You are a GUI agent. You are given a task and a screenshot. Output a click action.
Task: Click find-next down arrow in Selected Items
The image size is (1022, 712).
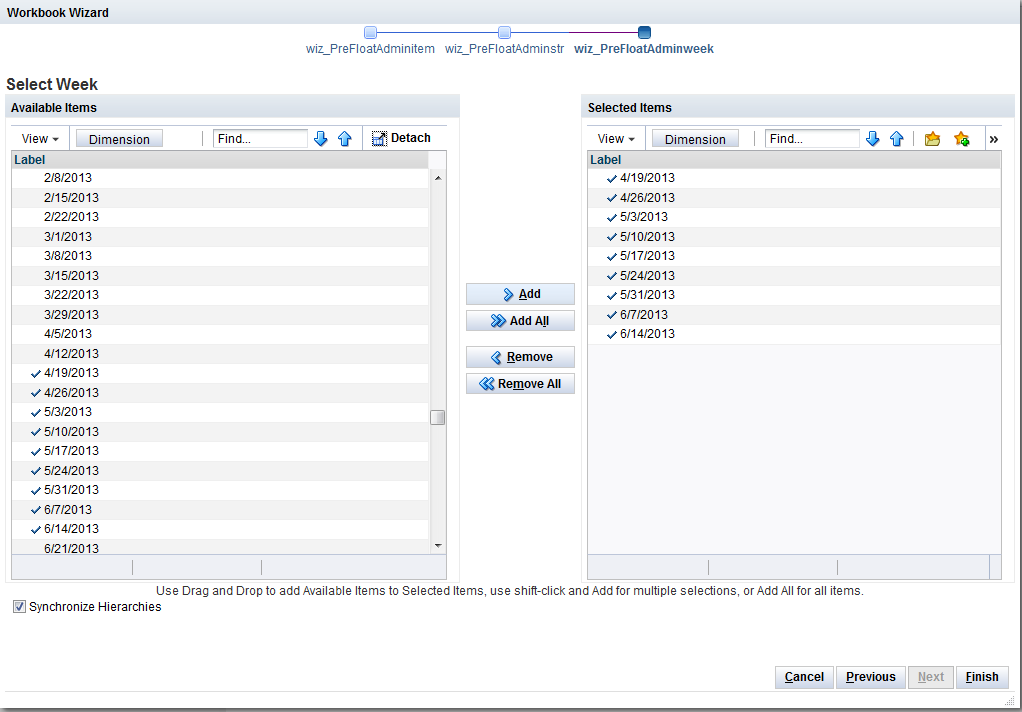pyautogui.click(x=872, y=138)
